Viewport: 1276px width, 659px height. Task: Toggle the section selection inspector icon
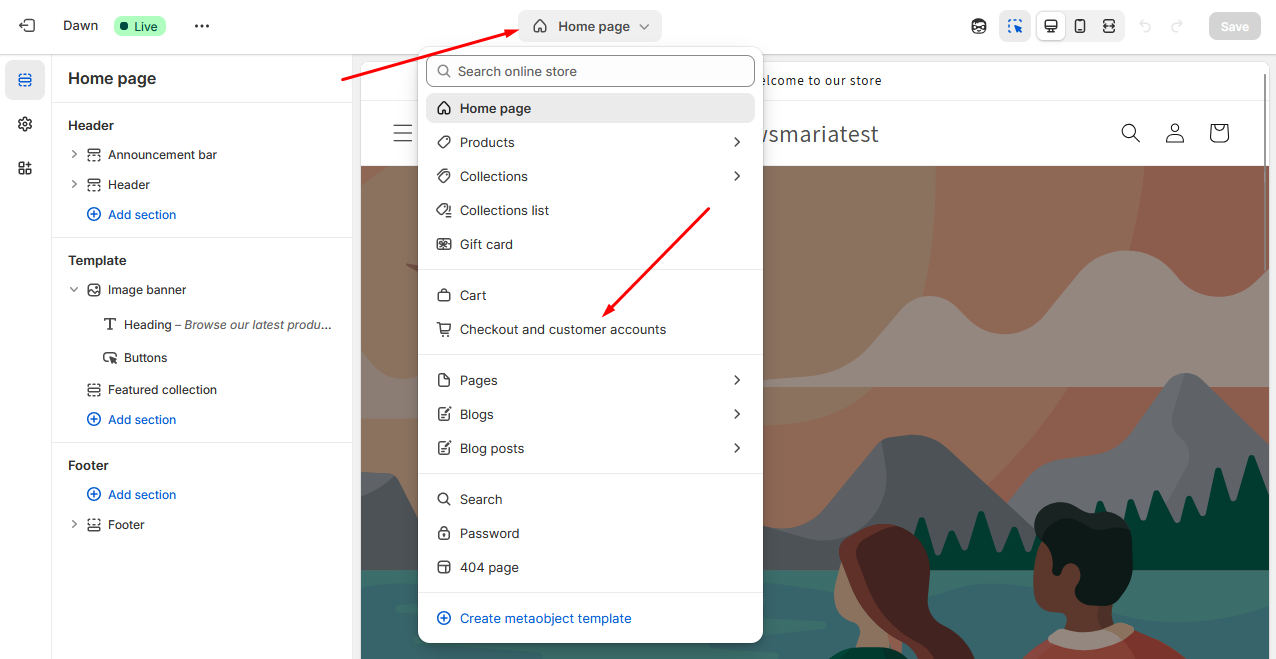click(1015, 26)
